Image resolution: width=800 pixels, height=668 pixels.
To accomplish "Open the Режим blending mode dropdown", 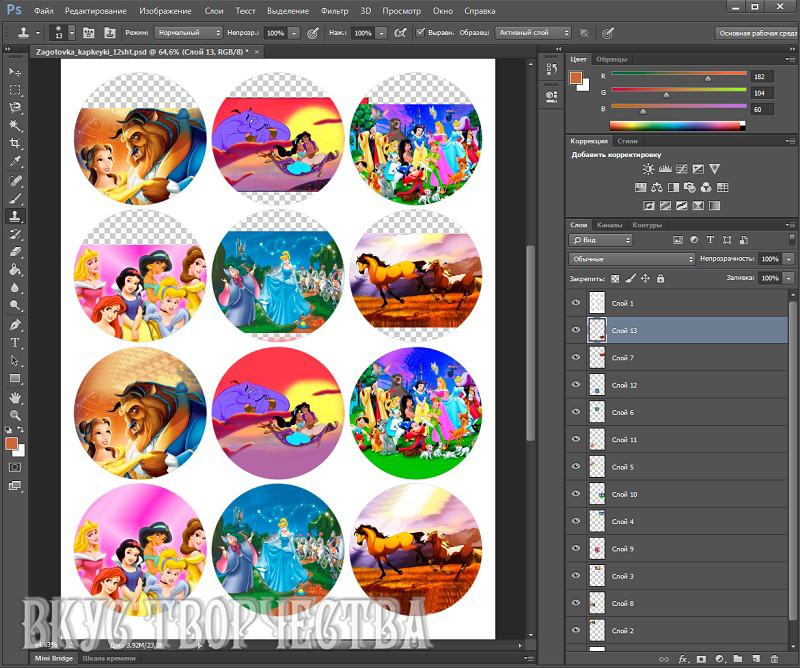I will click(x=188, y=33).
